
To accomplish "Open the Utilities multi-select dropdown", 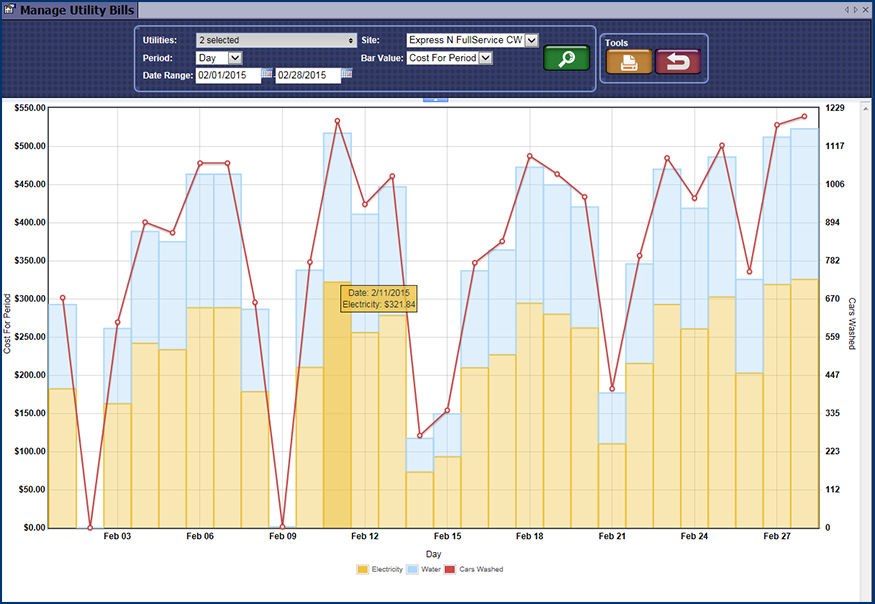I will point(276,40).
